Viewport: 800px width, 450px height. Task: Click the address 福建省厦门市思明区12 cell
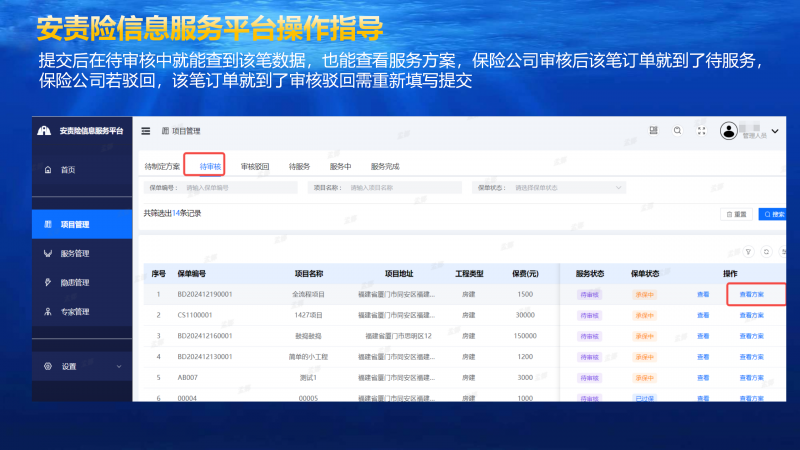pyautogui.click(x=398, y=336)
